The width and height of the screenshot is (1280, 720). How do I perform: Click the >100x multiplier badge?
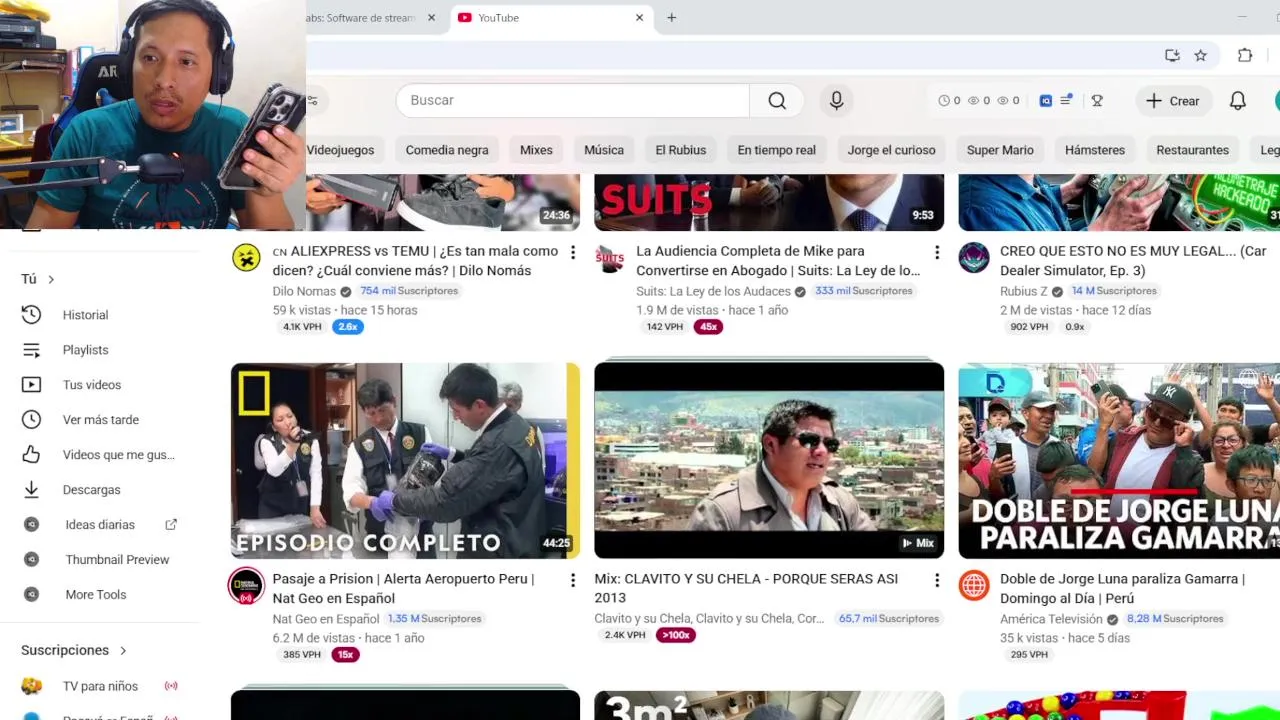point(675,635)
